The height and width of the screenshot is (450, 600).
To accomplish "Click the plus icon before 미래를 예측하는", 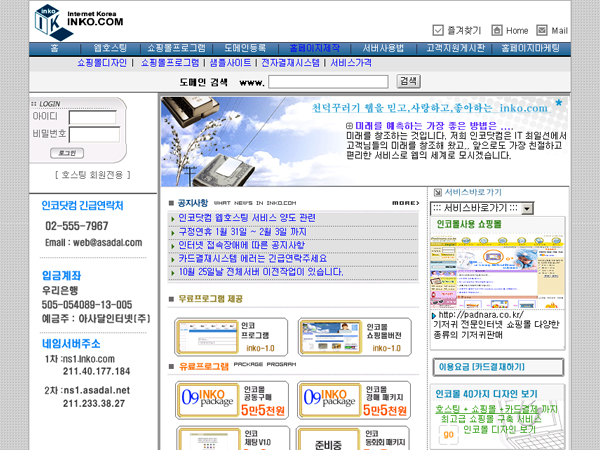I will click(349, 126).
